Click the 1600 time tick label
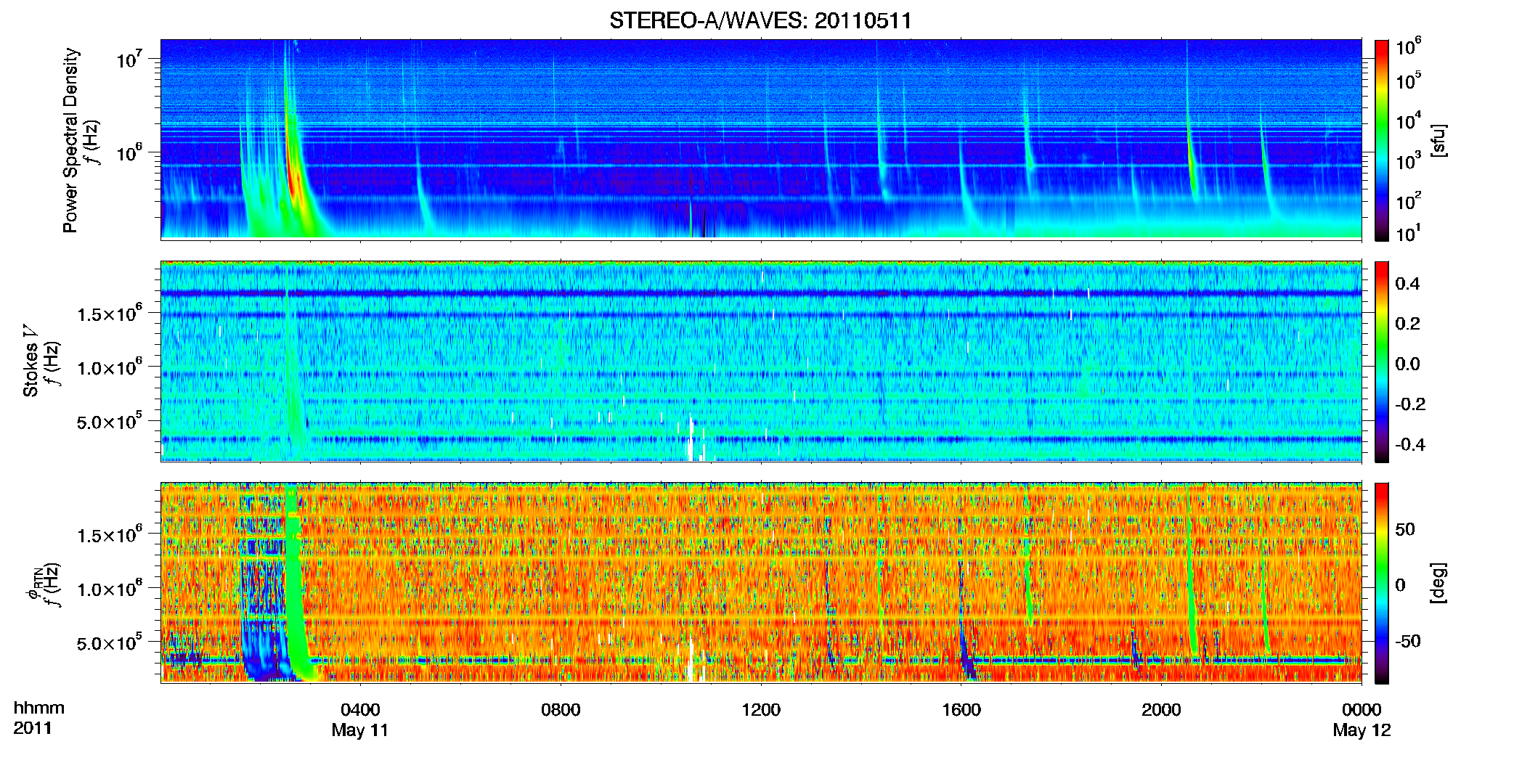 click(x=961, y=710)
